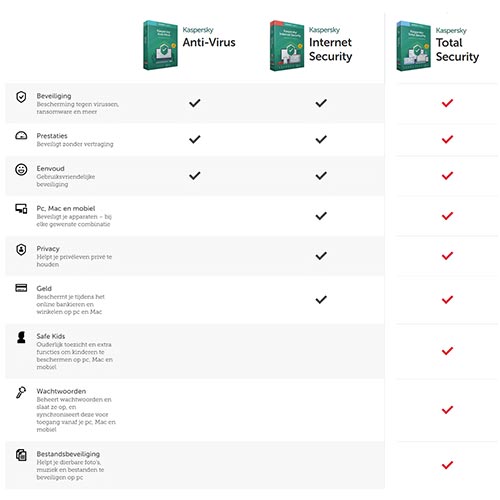Click the Prestaties speedometer icon
Viewport: 500px width, 500px height.
21,135
